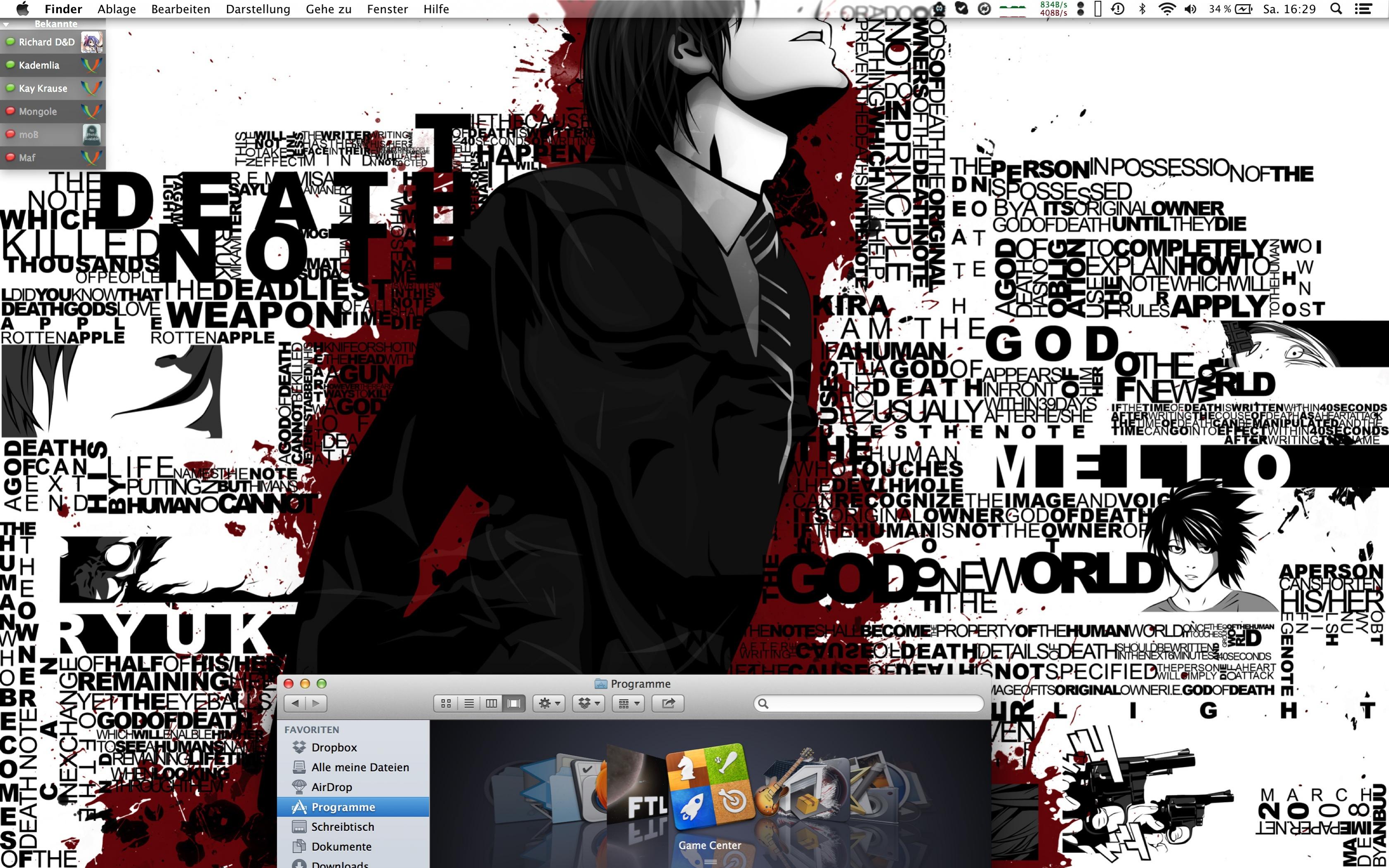Switch Finder to column view
The width and height of the screenshot is (1389, 868).
coord(491,703)
